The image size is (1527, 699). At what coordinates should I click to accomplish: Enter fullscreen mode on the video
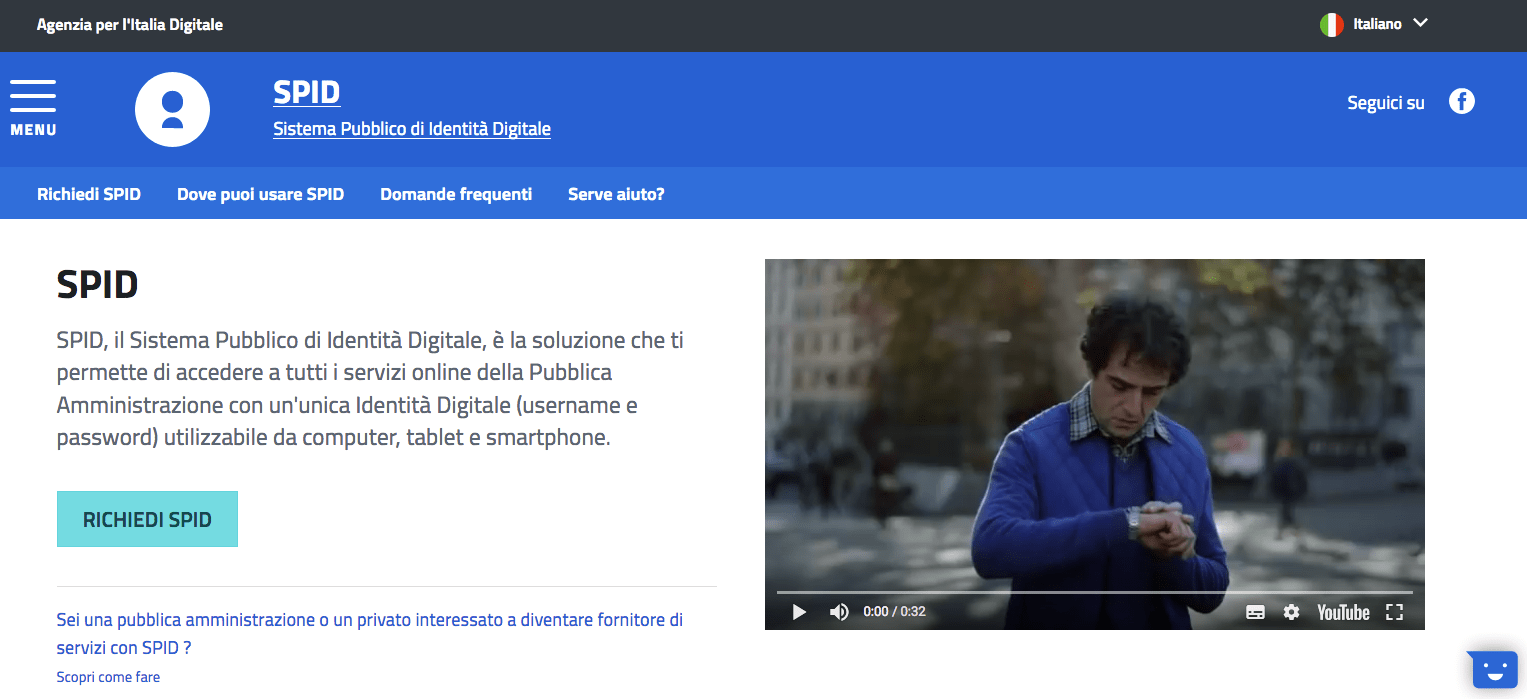pos(1394,612)
